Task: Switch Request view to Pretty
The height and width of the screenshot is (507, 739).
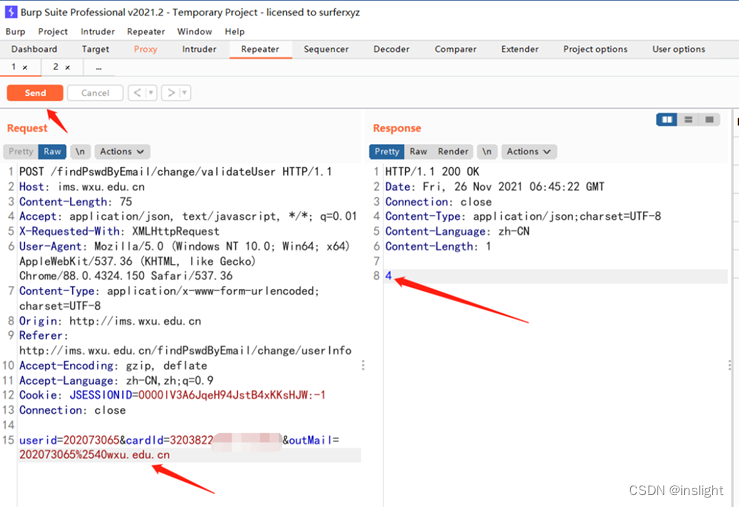Action: (21, 151)
